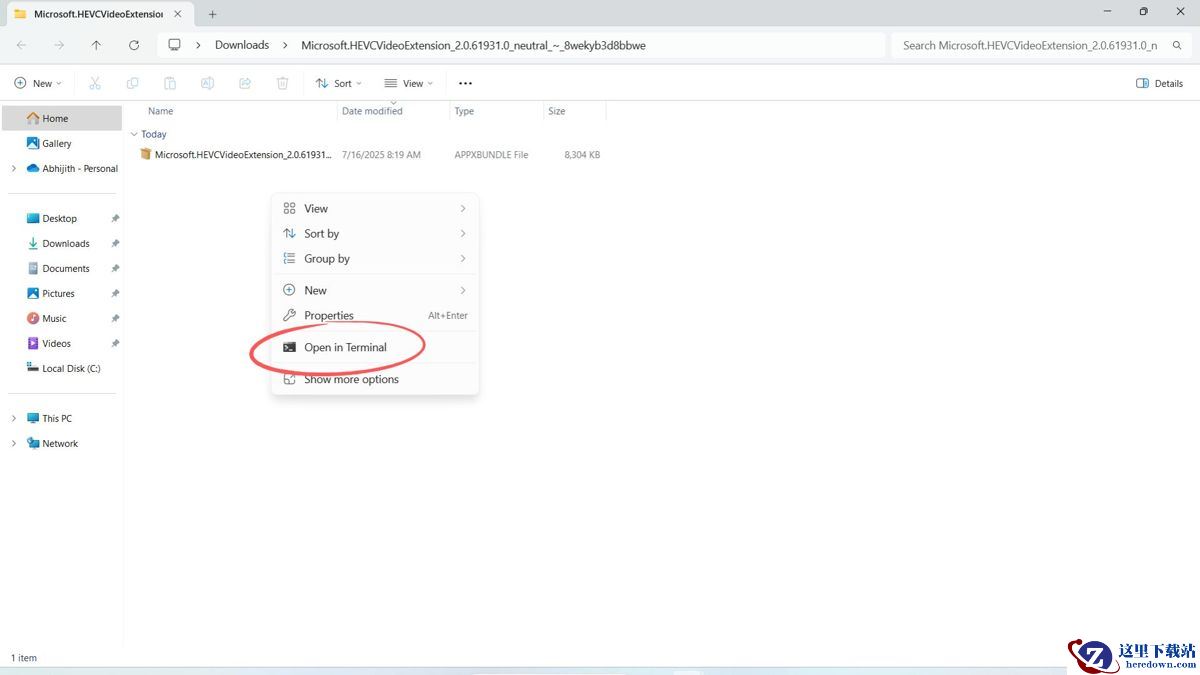Select Home in navigation pane
The height and width of the screenshot is (675, 1200).
click(62, 118)
